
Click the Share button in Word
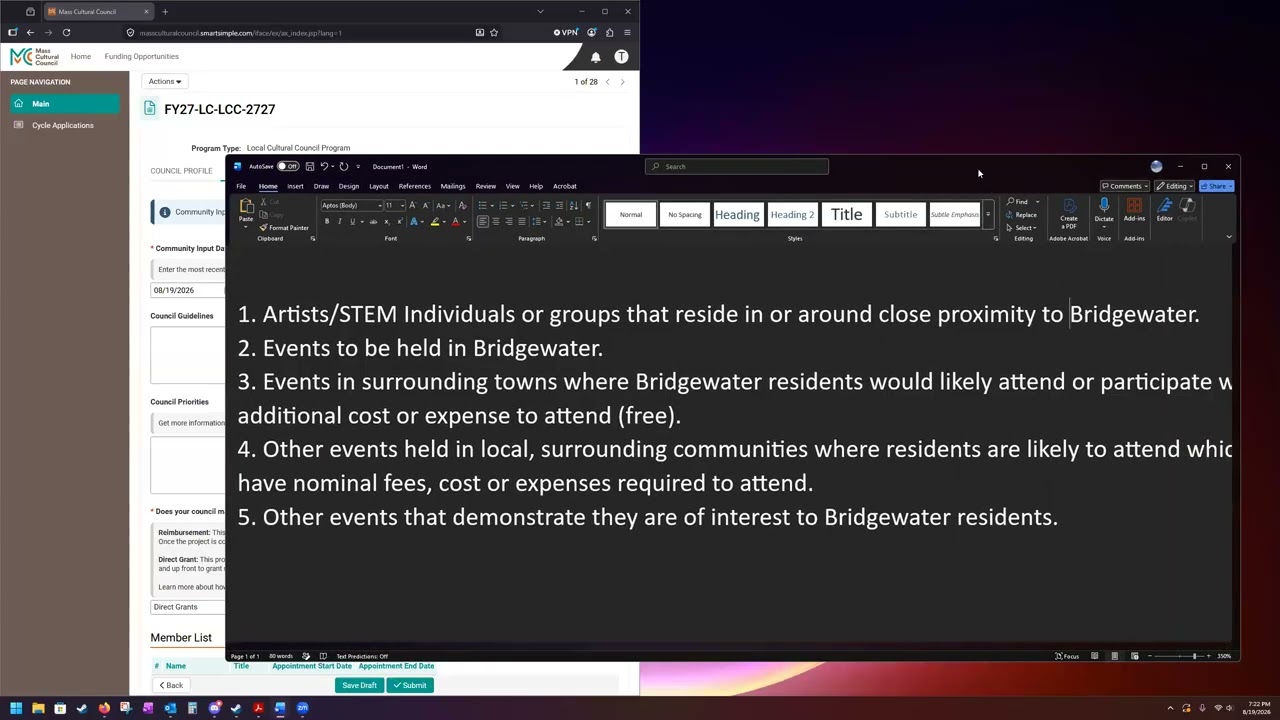pyautogui.click(x=1216, y=186)
